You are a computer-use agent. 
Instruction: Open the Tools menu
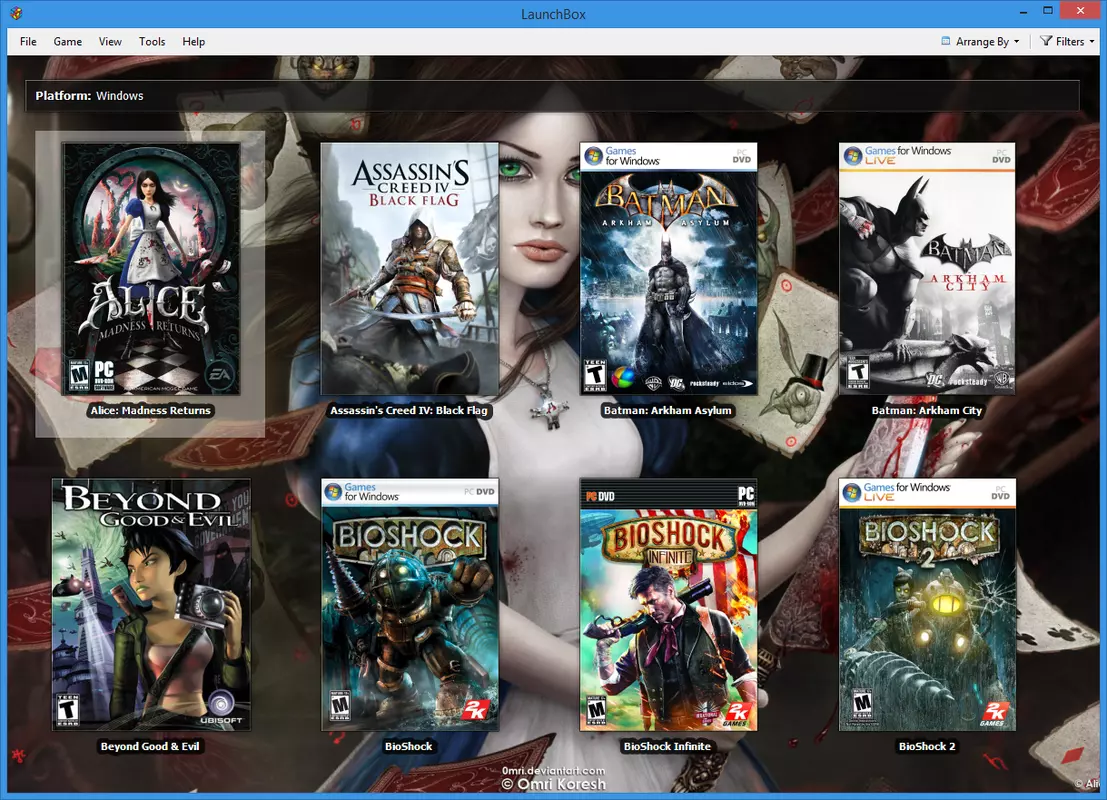tap(152, 42)
